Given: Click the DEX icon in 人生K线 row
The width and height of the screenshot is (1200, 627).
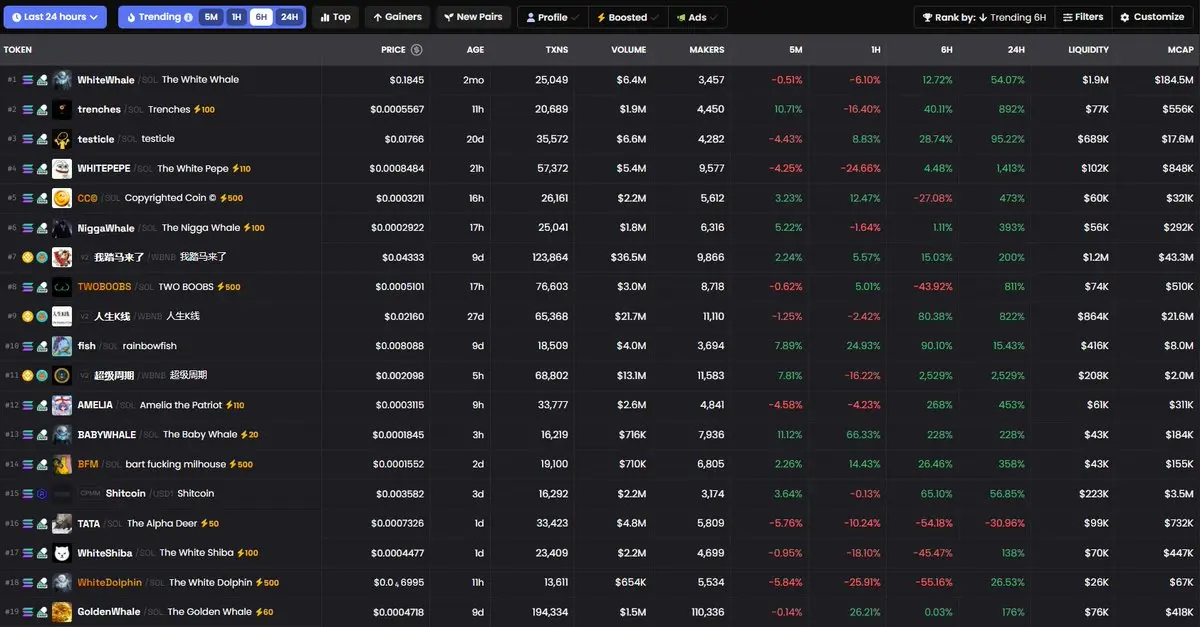Looking at the screenshot, I should 42,316.
